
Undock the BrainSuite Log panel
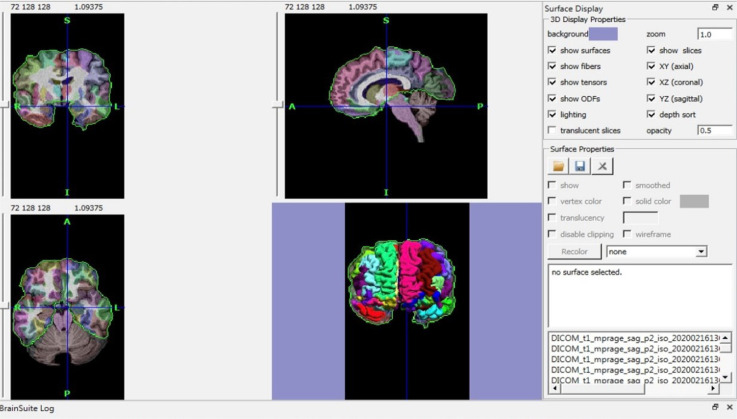(x=715, y=408)
